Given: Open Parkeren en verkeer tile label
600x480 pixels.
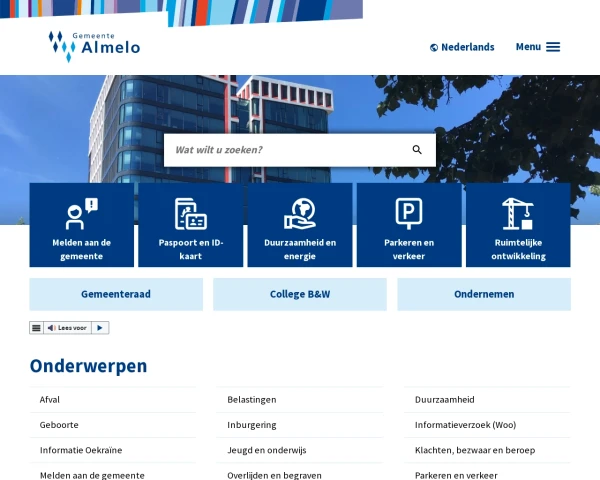Looking at the screenshot, I should click(409, 250).
